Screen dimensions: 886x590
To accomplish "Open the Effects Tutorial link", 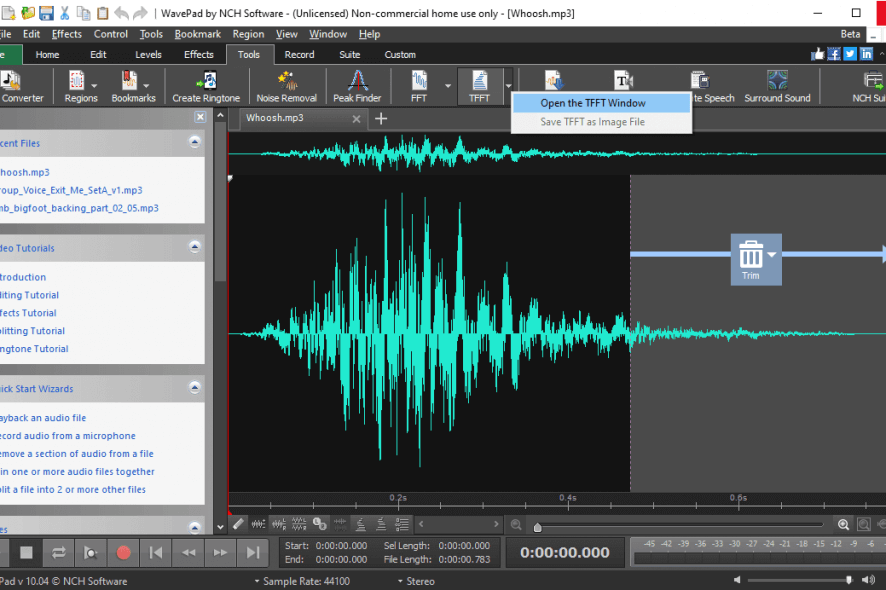I will point(28,313).
